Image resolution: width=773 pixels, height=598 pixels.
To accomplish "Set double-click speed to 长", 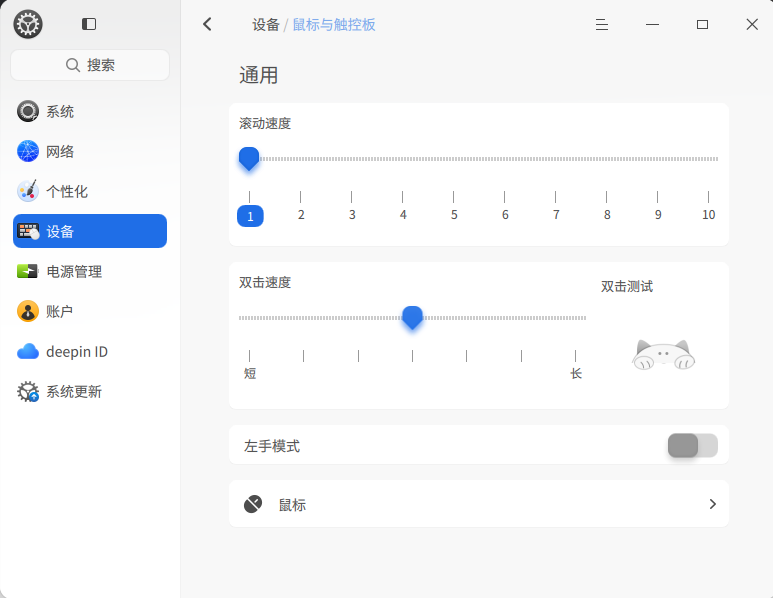I will click(x=576, y=373).
